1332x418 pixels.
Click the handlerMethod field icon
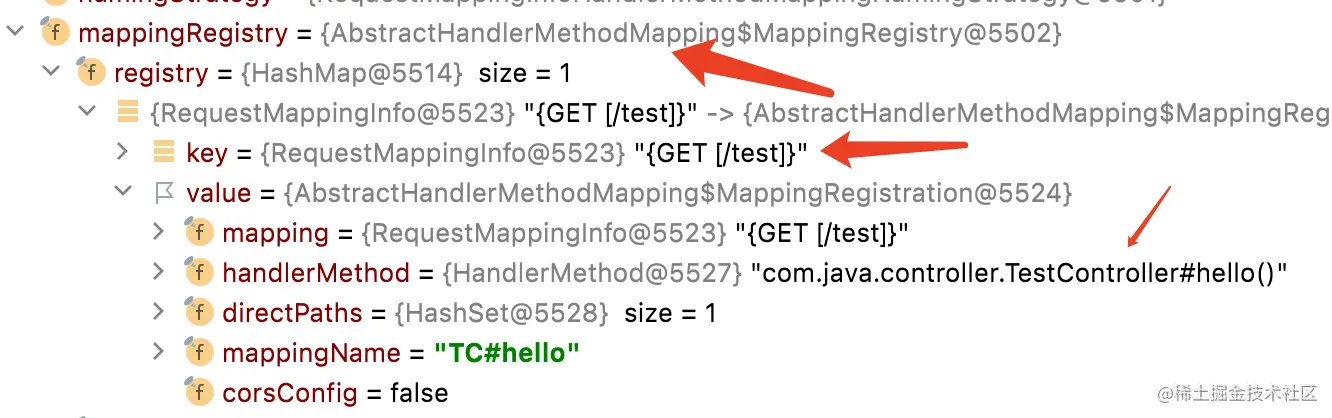pos(200,273)
